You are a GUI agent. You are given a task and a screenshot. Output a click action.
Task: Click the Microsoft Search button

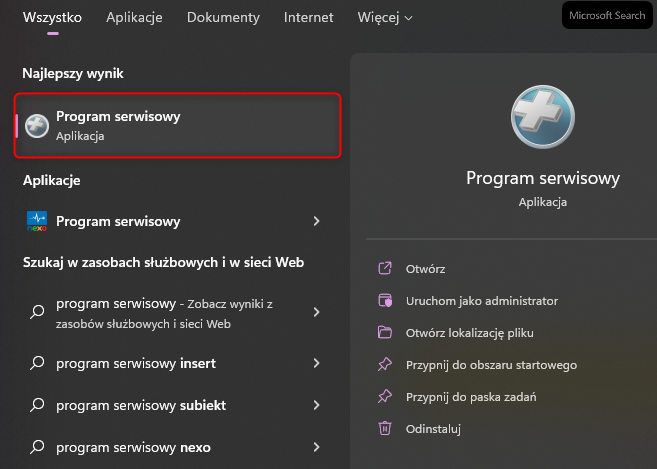pos(607,17)
